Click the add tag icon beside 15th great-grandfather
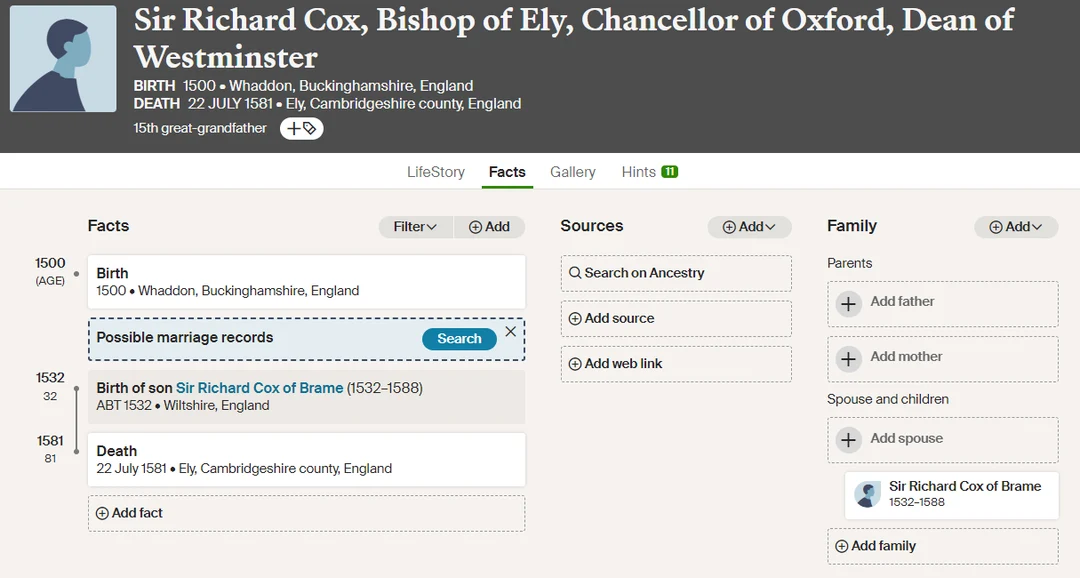1080x578 pixels. click(301, 128)
